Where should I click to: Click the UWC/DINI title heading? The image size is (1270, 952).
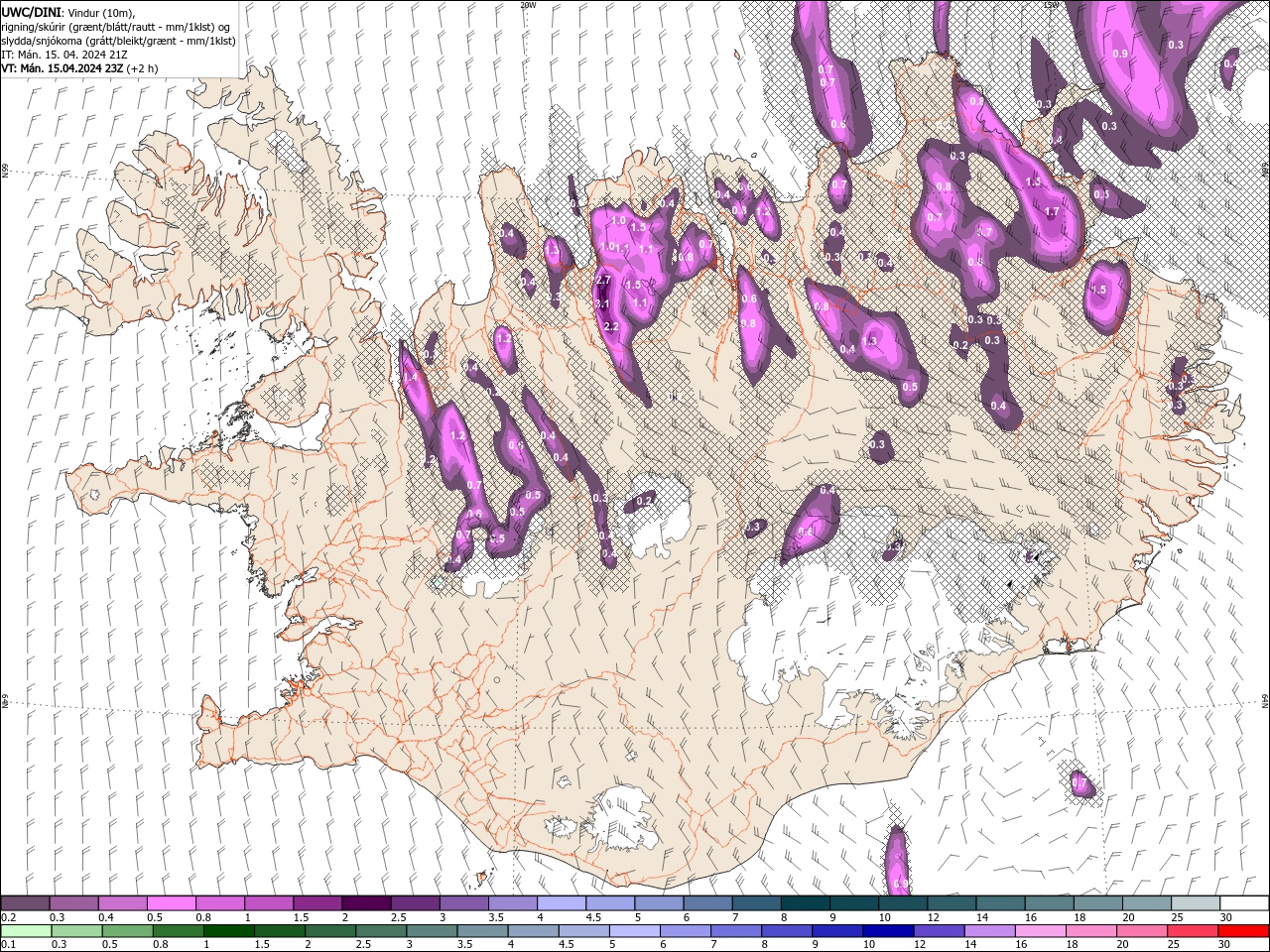[30, 12]
